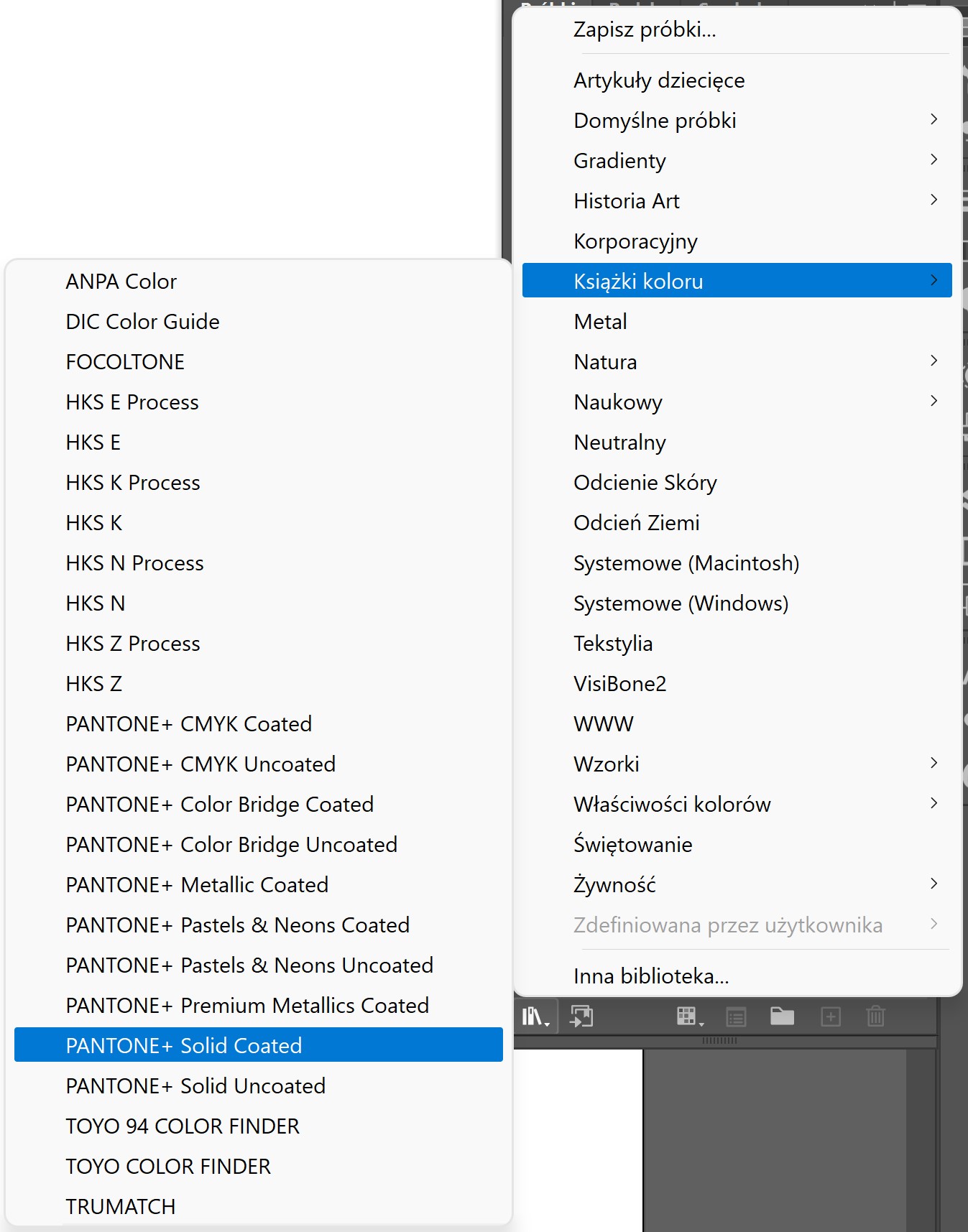This screenshot has height=1232, width=968.
Task: Open PANTONE+ Premium Metallics Coated
Action: [259, 1006]
